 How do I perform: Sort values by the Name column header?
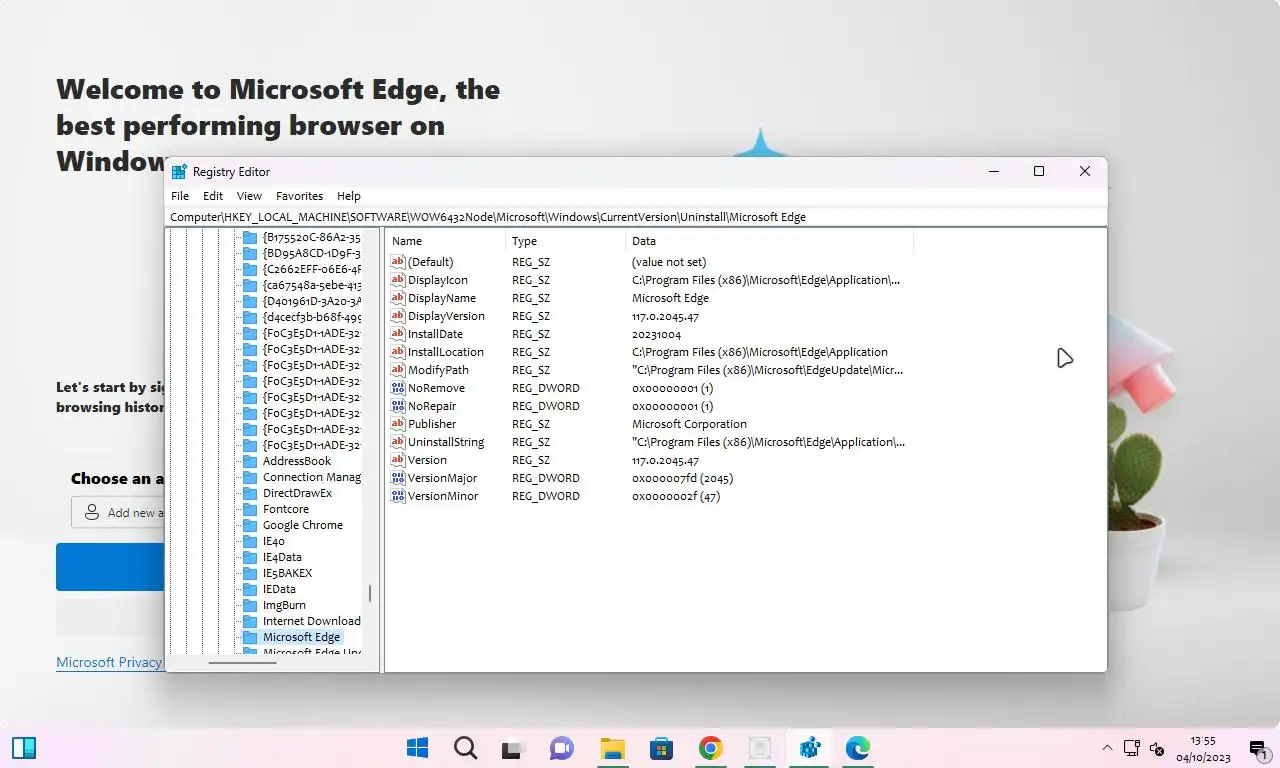click(x=445, y=241)
